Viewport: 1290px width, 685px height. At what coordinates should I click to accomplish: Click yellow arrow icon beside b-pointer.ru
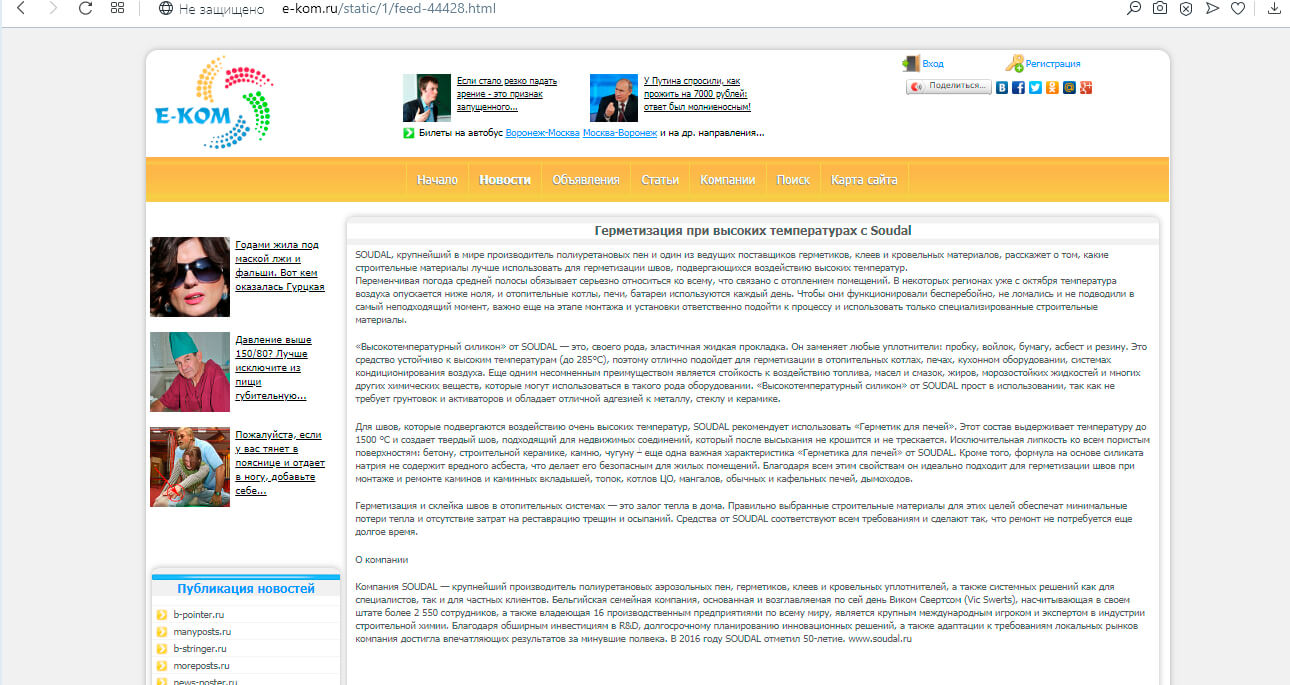point(162,614)
